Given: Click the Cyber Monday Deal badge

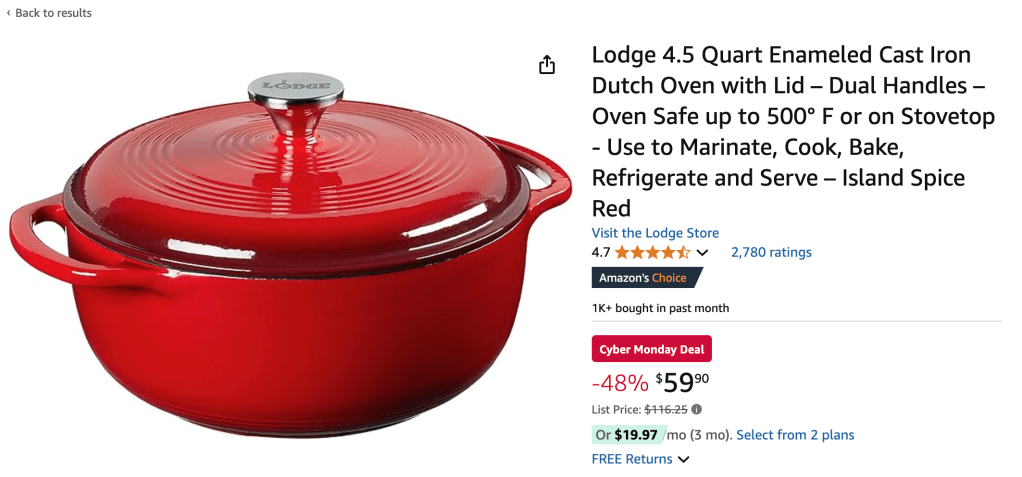Looking at the screenshot, I should pyautogui.click(x=652, y=349).
